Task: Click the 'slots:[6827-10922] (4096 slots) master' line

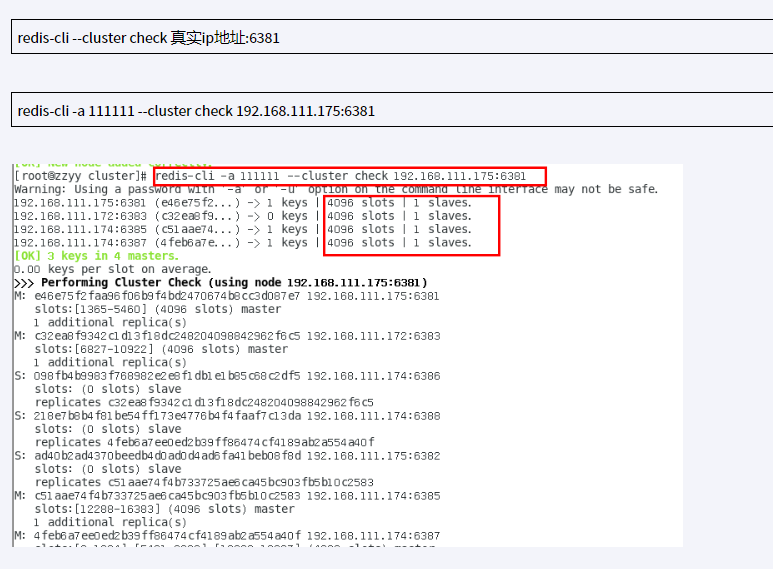Action: click(161, 349)
